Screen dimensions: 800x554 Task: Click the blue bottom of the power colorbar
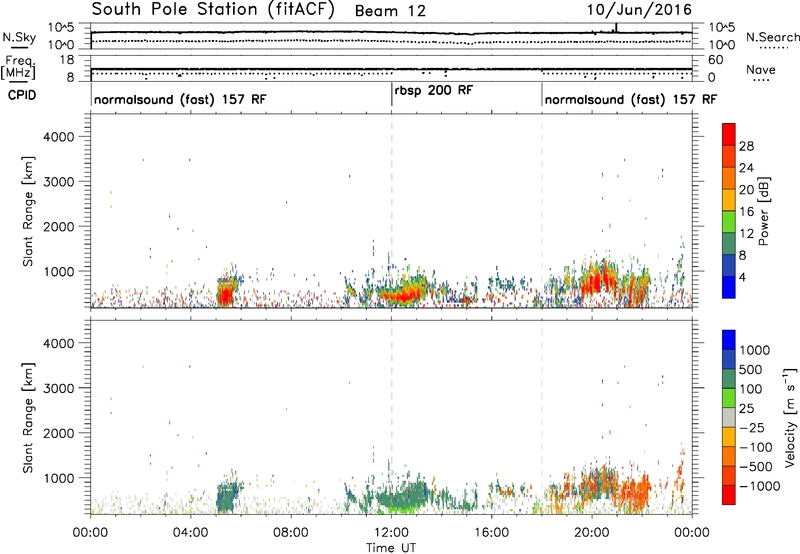(729, 287)
